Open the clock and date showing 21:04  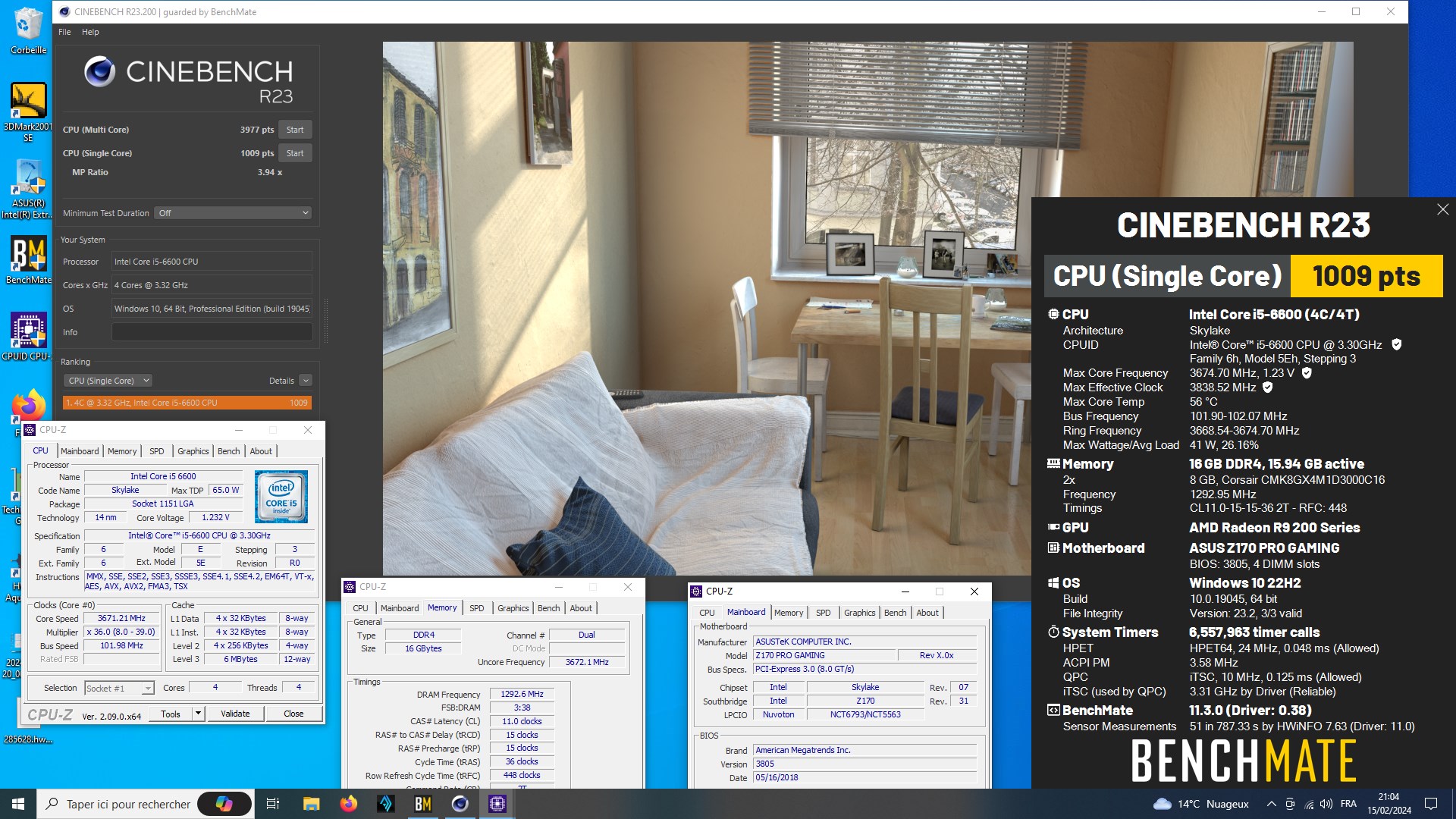(1389, 804)
